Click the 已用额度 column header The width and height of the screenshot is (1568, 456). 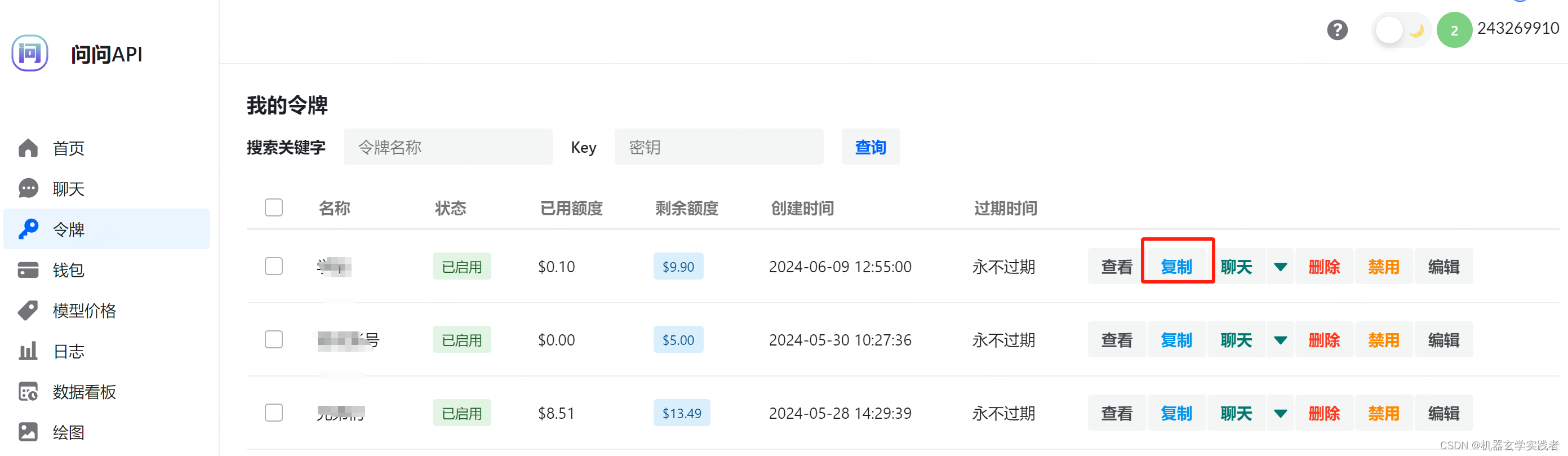pyautogui.click(x=571, y=208)
